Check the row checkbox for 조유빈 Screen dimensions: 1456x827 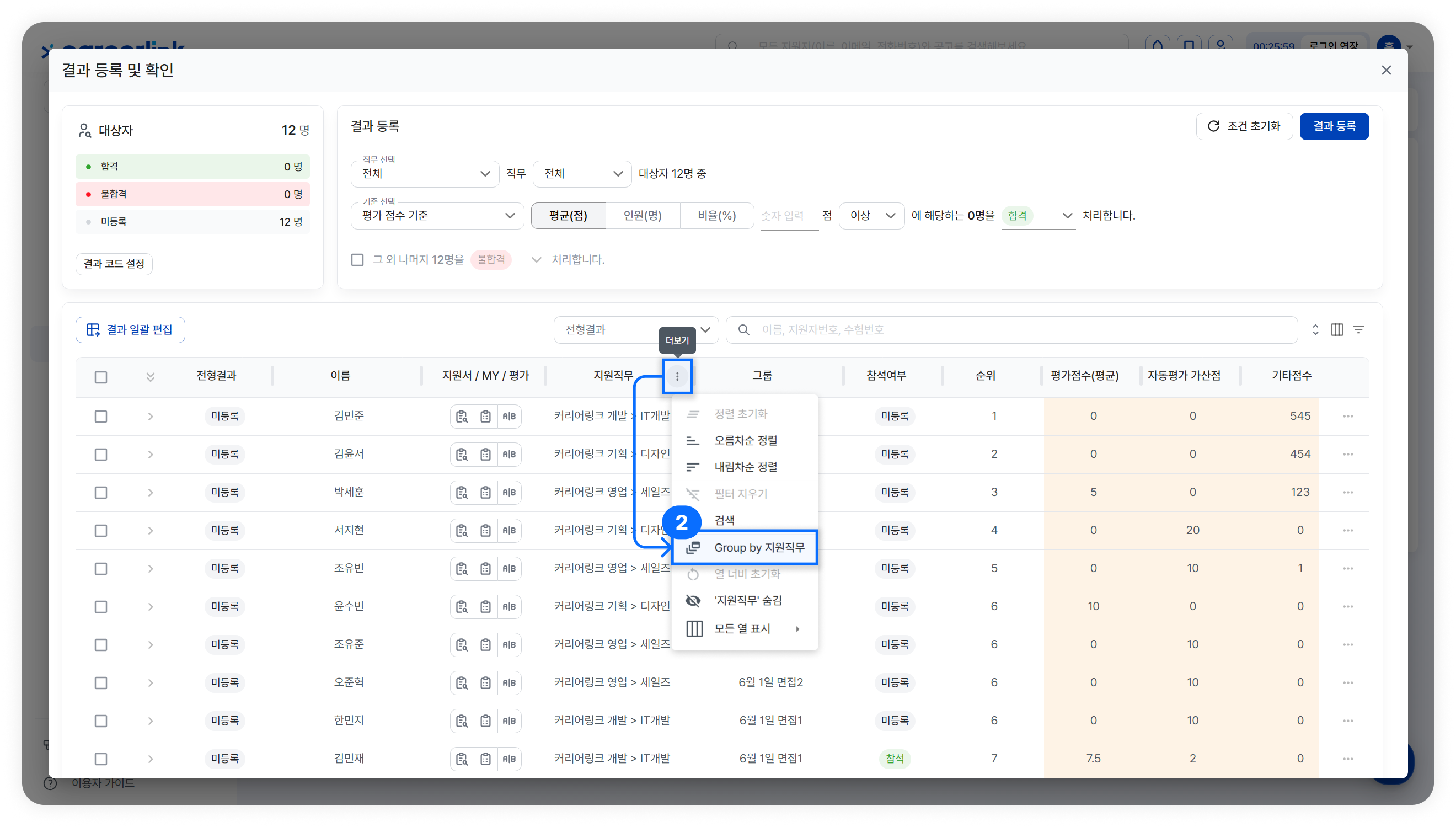(101, 569)
